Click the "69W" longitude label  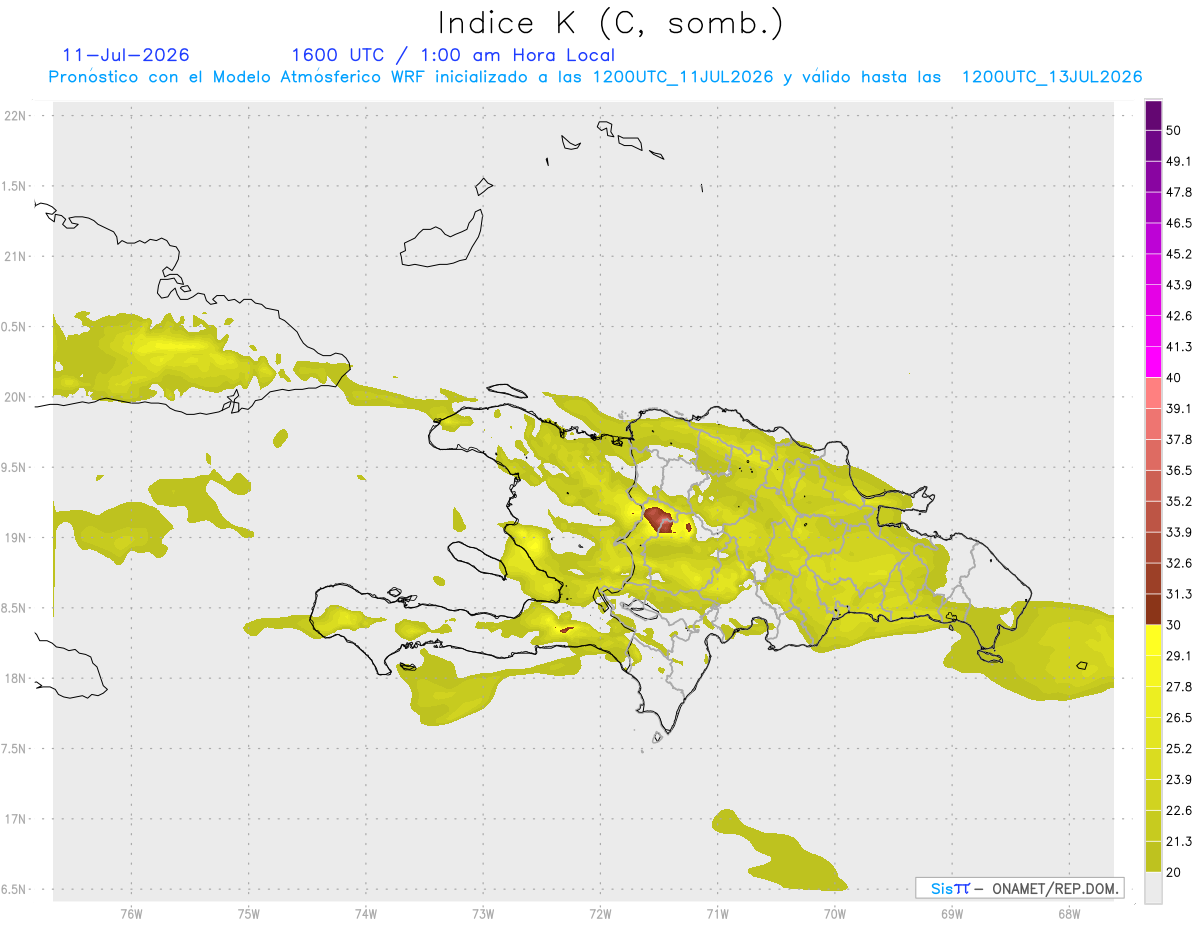pyautogui.click(x=952, y=914)
